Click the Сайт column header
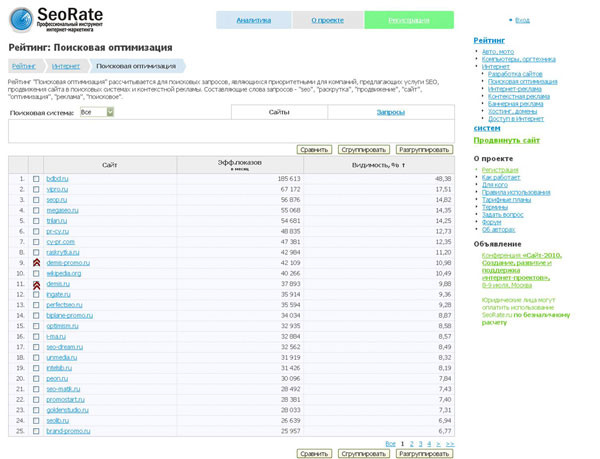This screenshot has width=600, height=459. pyautogui.click(x=109, y=165)
